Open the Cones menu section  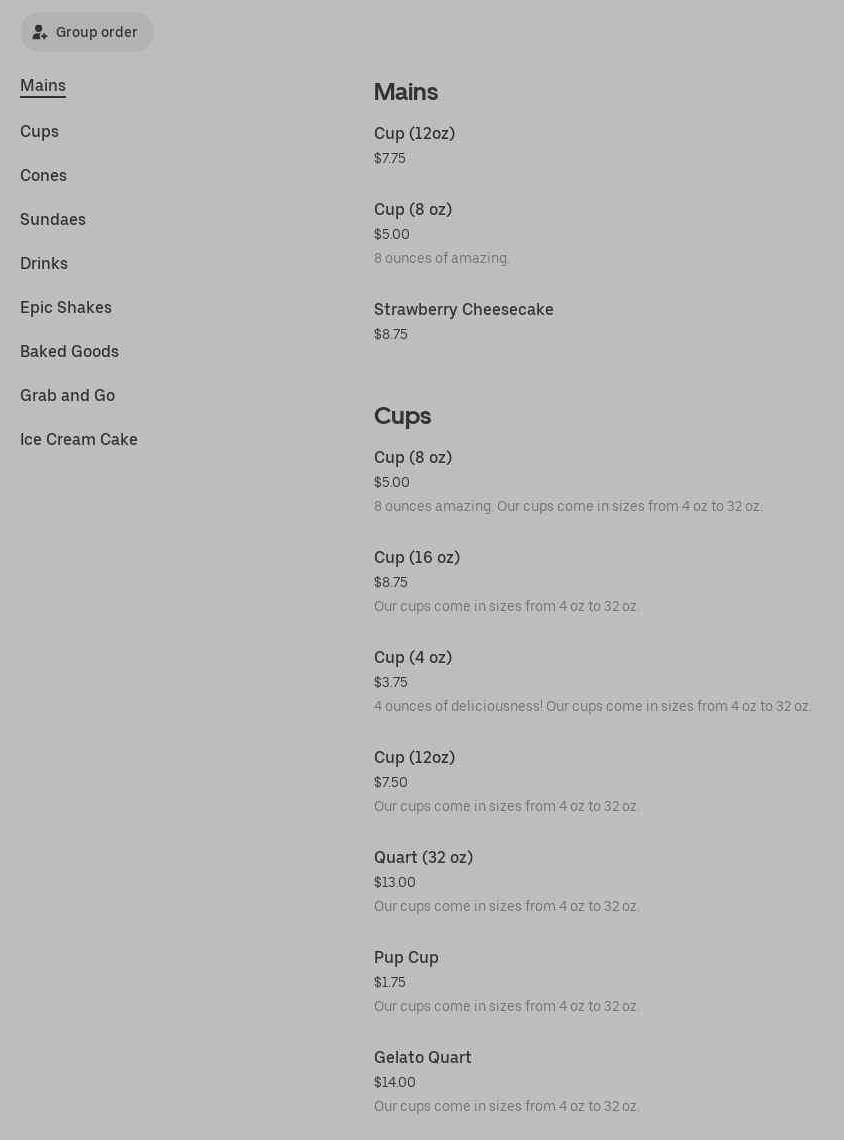coord(43,176)
